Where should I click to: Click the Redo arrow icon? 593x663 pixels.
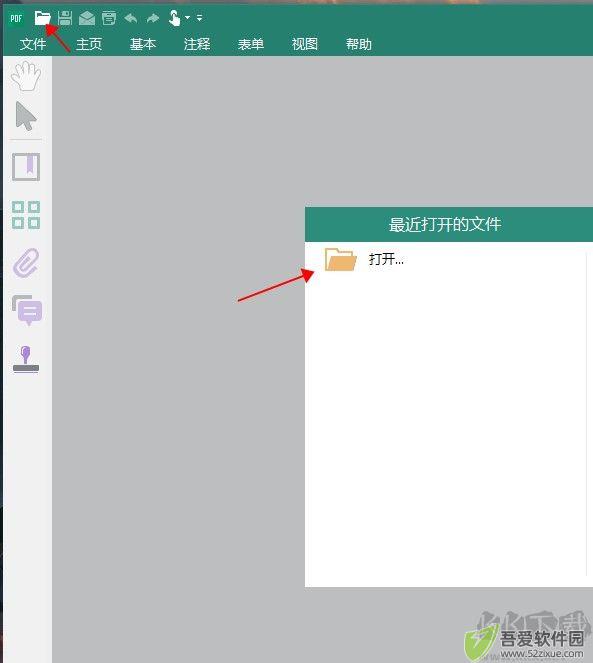153,18
